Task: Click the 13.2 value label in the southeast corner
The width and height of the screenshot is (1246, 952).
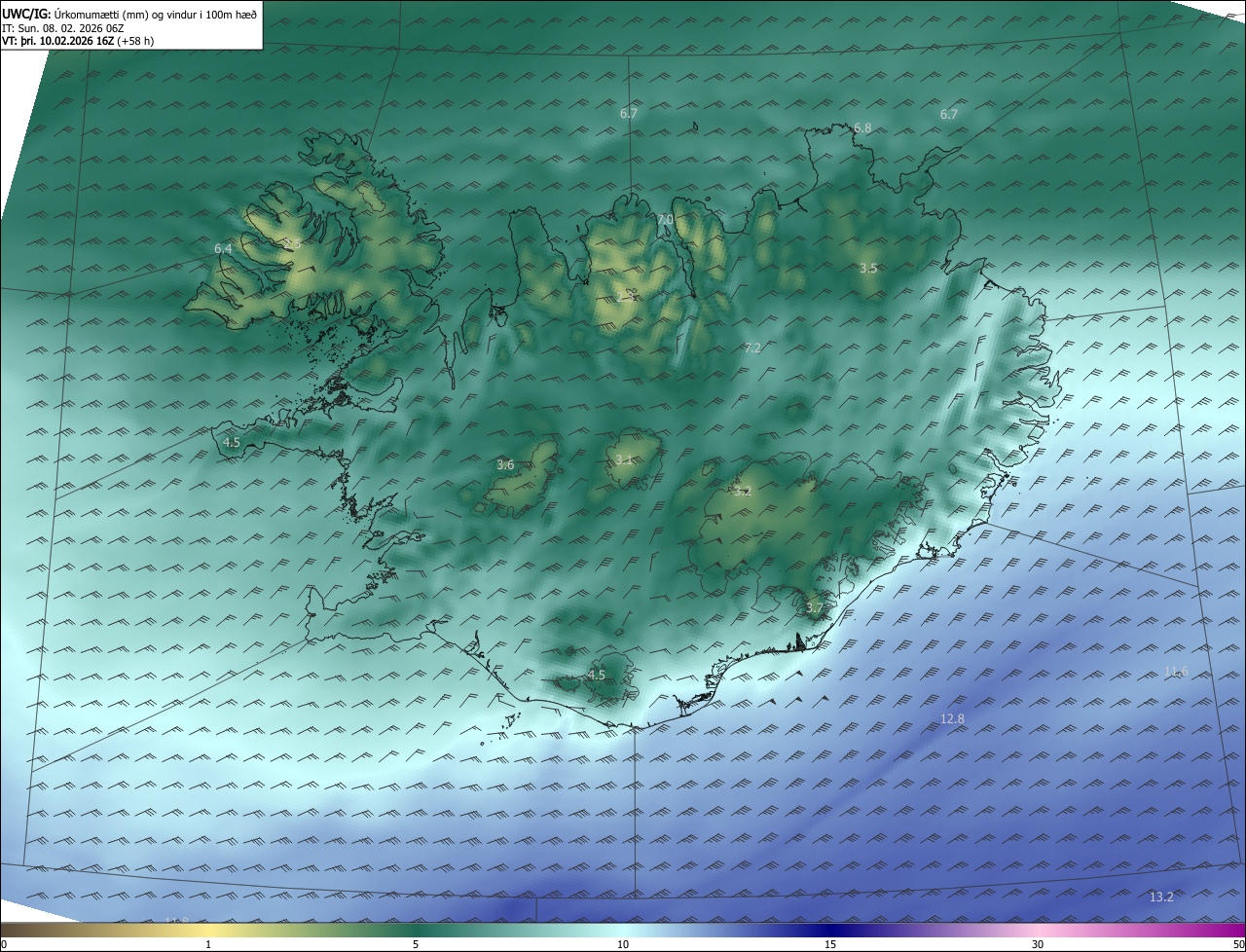Action: [1161, 897]
